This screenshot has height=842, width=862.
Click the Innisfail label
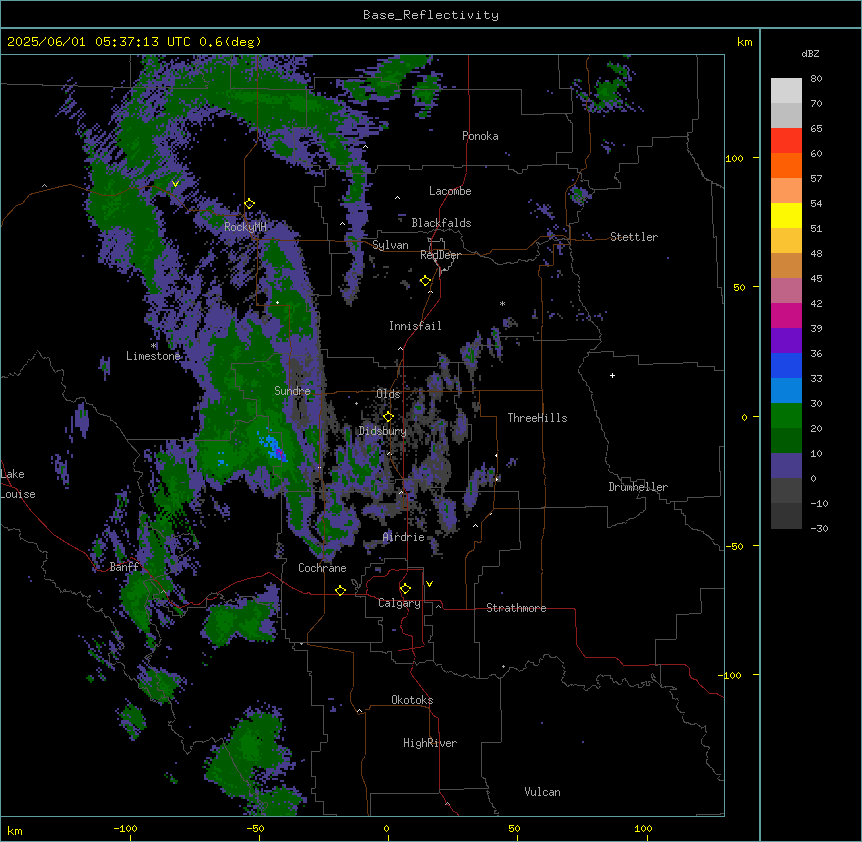415,326
